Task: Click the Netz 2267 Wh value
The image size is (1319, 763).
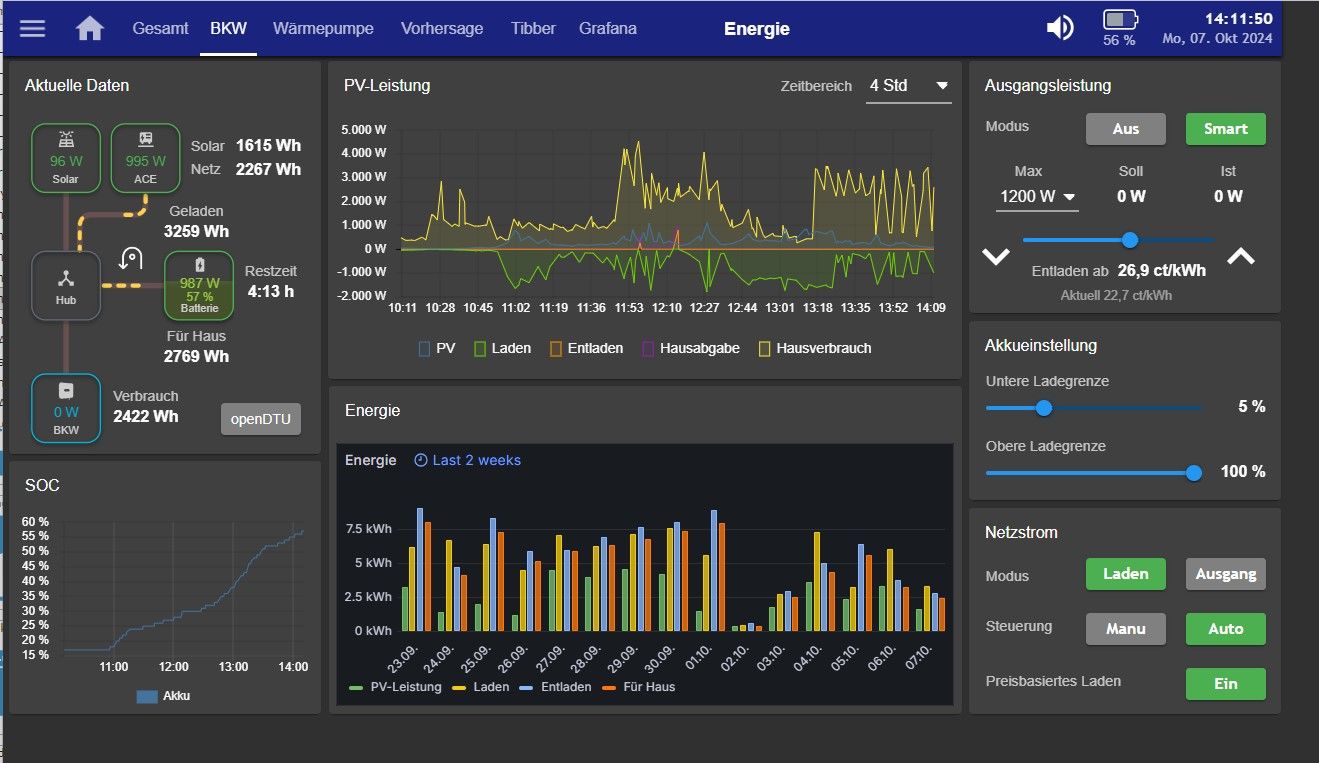Action: pos(268,170)
